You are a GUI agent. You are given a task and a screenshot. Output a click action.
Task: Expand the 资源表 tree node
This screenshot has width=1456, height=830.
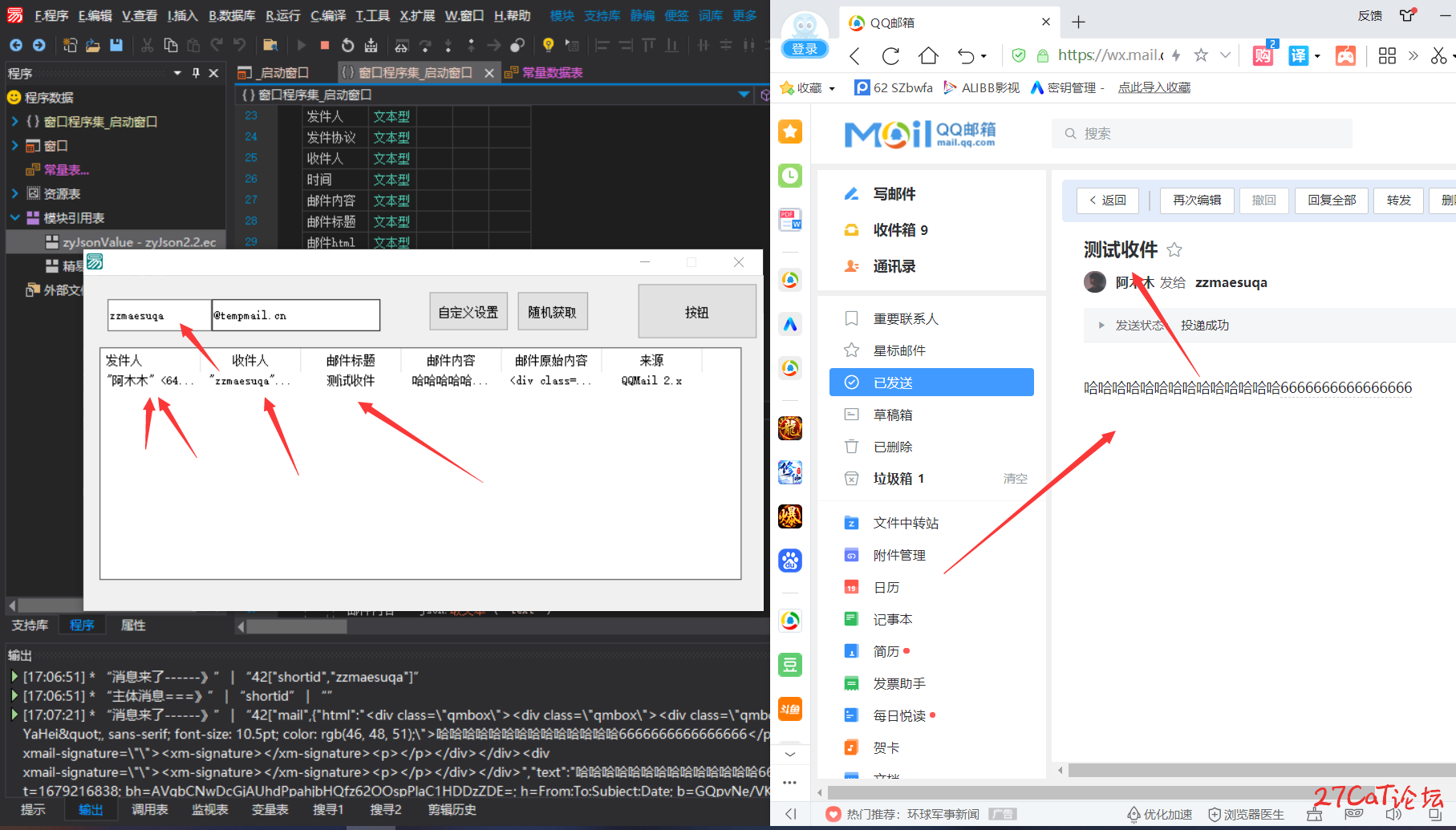coord(14,193)
